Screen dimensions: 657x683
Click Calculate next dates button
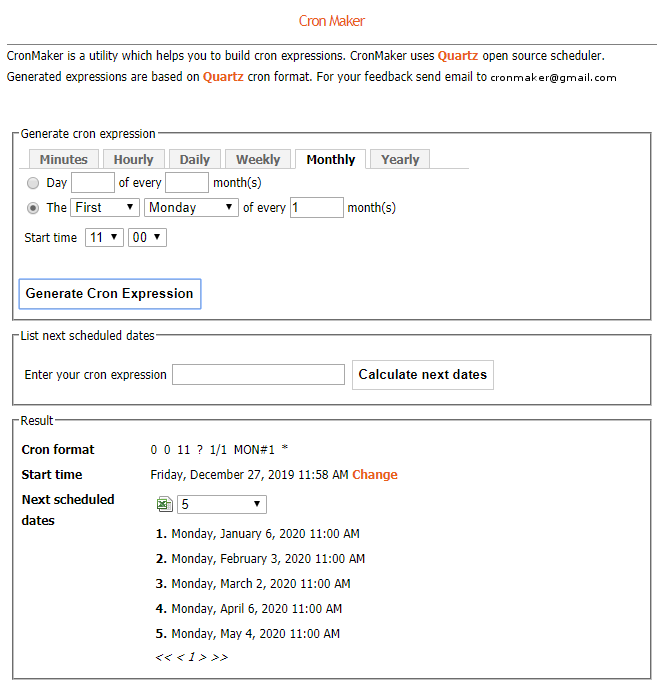(x=423, y=375)
